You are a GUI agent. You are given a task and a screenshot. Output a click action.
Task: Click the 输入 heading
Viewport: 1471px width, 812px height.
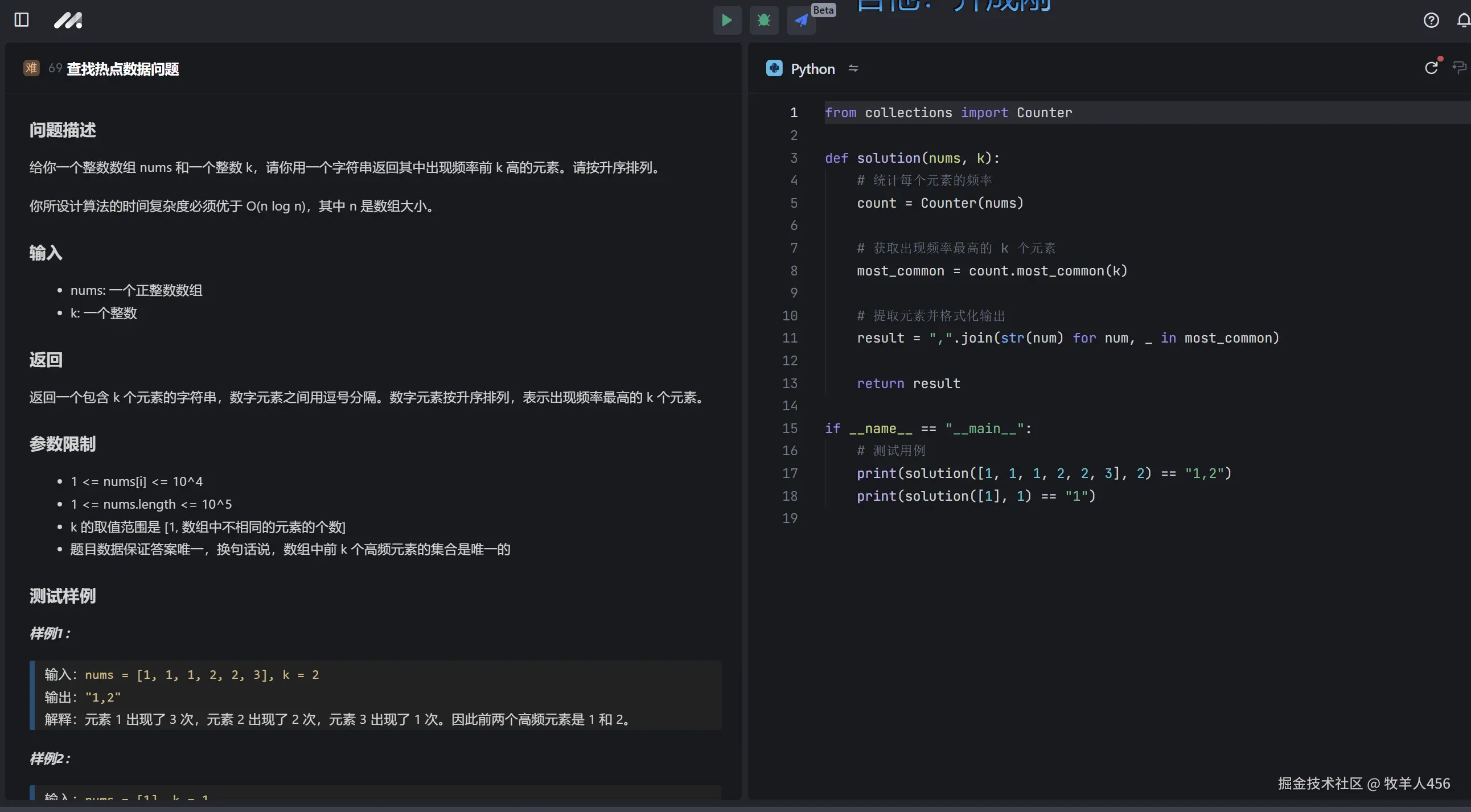(46, 253)
